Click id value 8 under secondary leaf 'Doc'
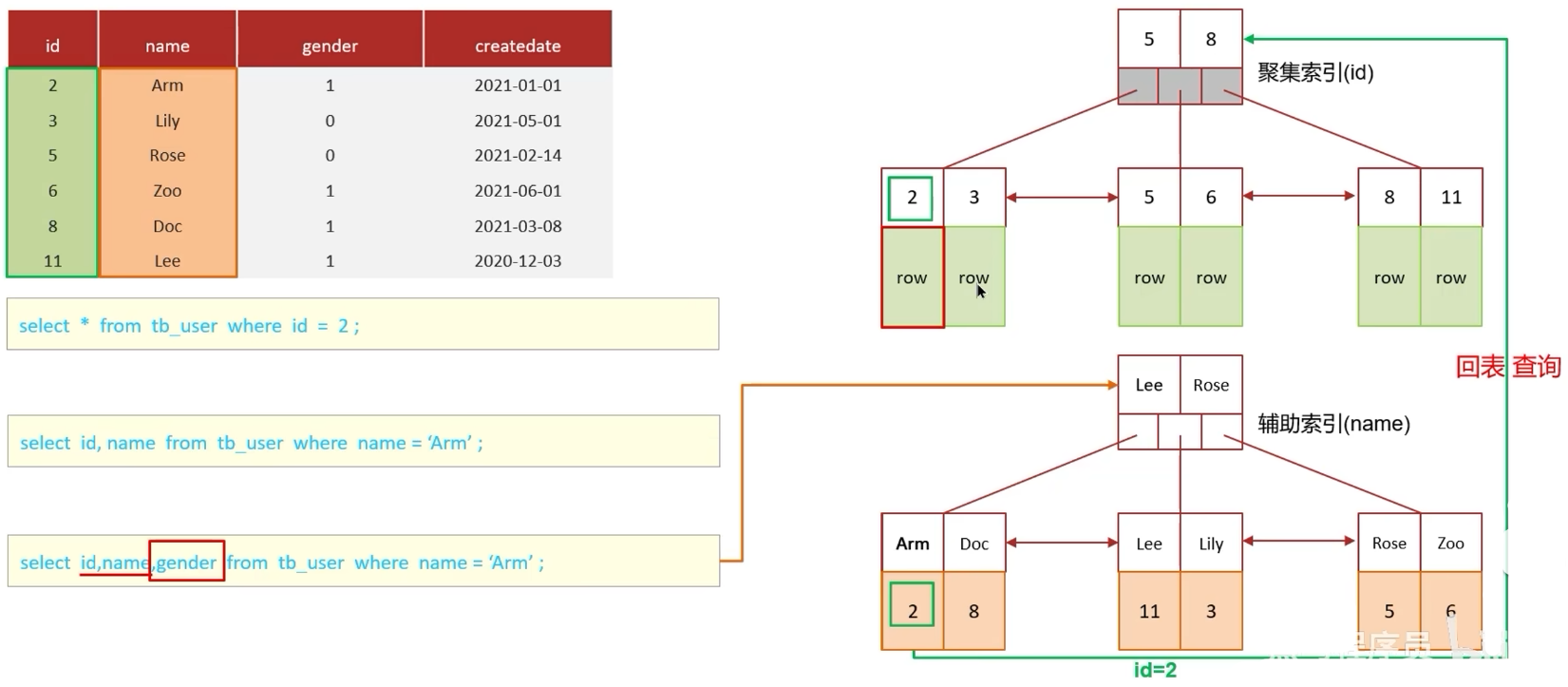Screen dimensions: 1568x687 click(973, 610)
